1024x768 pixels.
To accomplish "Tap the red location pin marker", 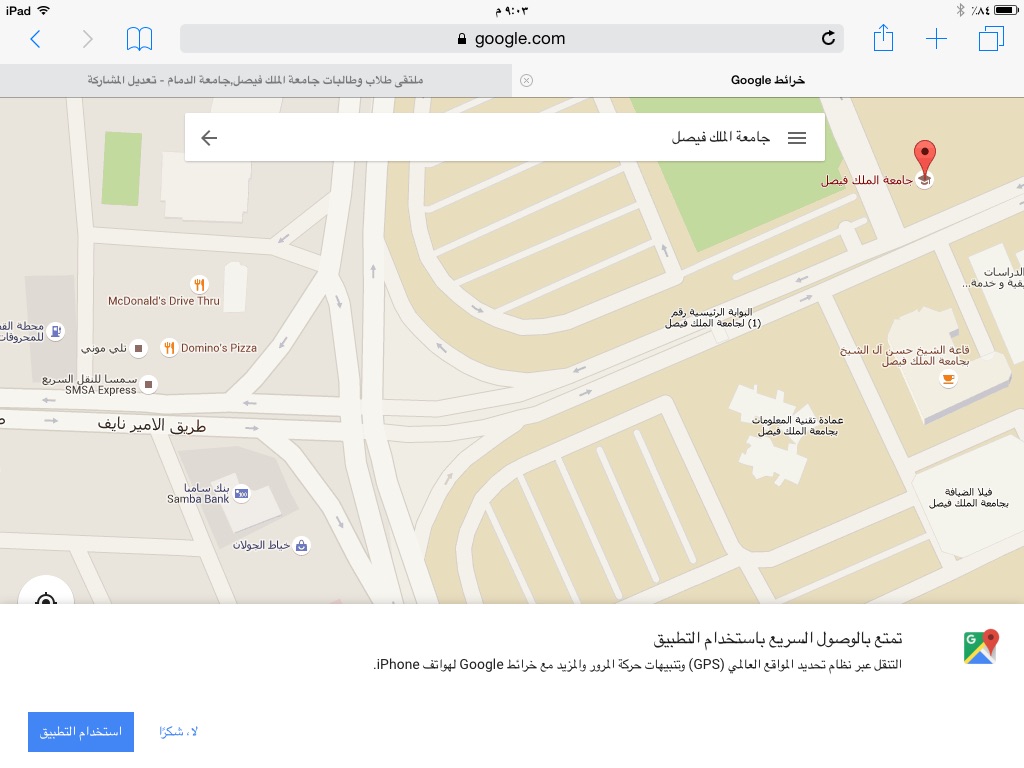I will (x=924, y=157).
